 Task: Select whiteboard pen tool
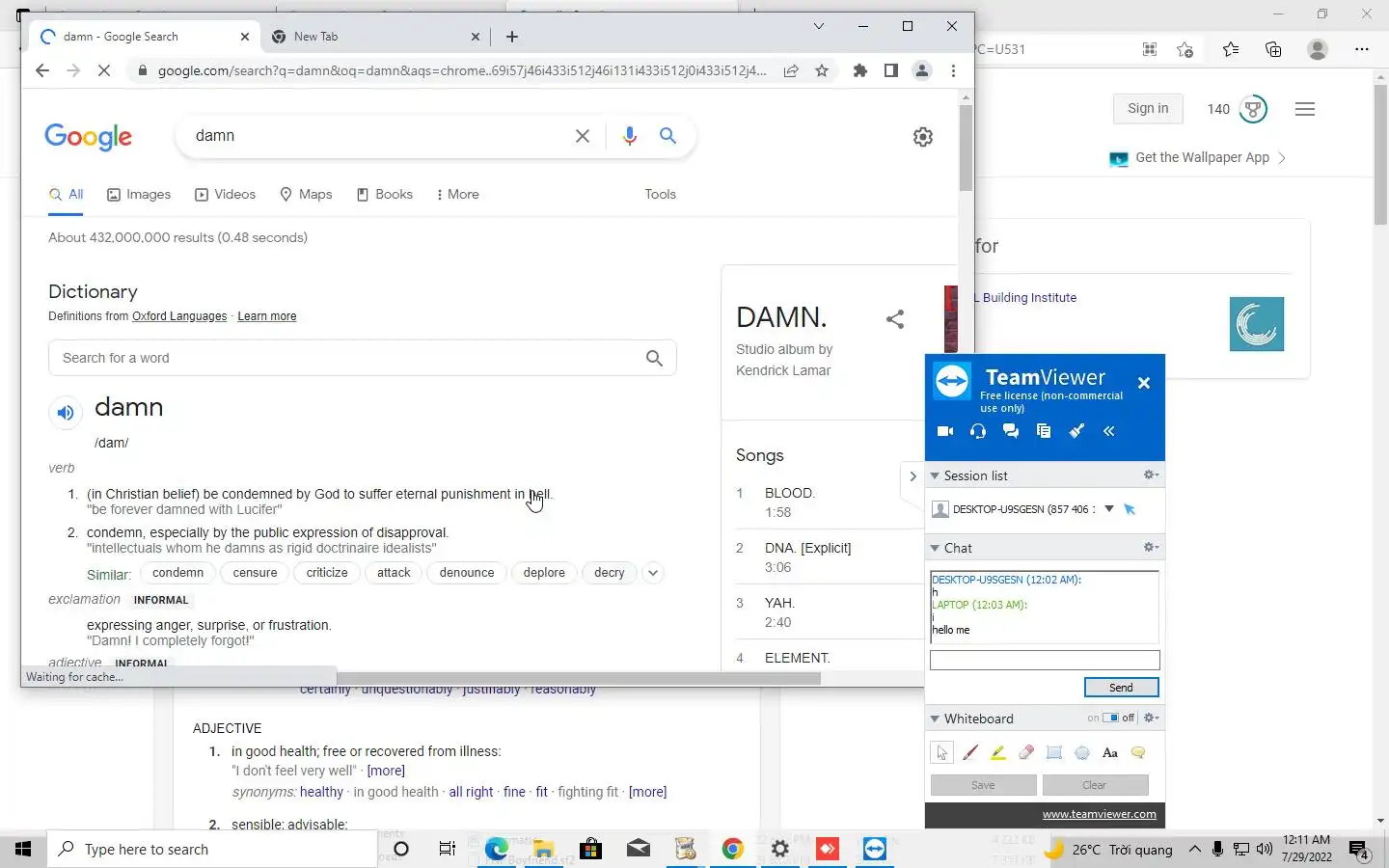tap(970, 752)
